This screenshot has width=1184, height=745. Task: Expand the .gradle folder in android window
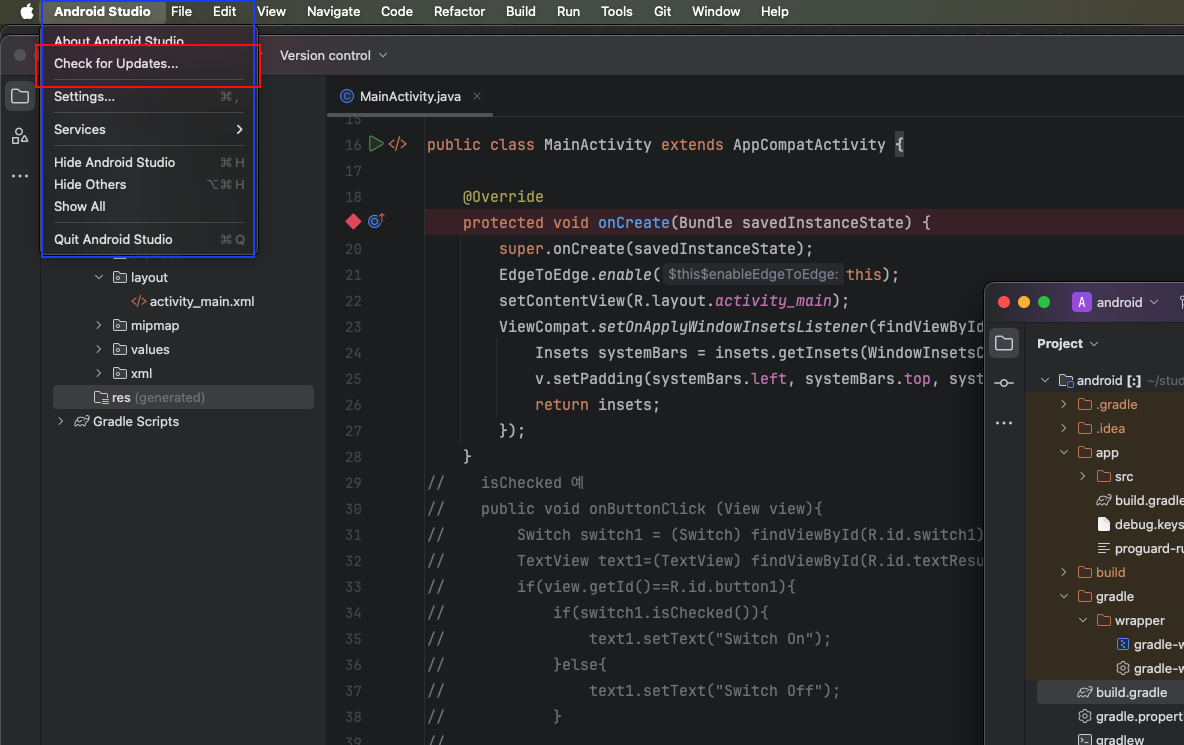pyautogui.click(x=1064, y=405)
